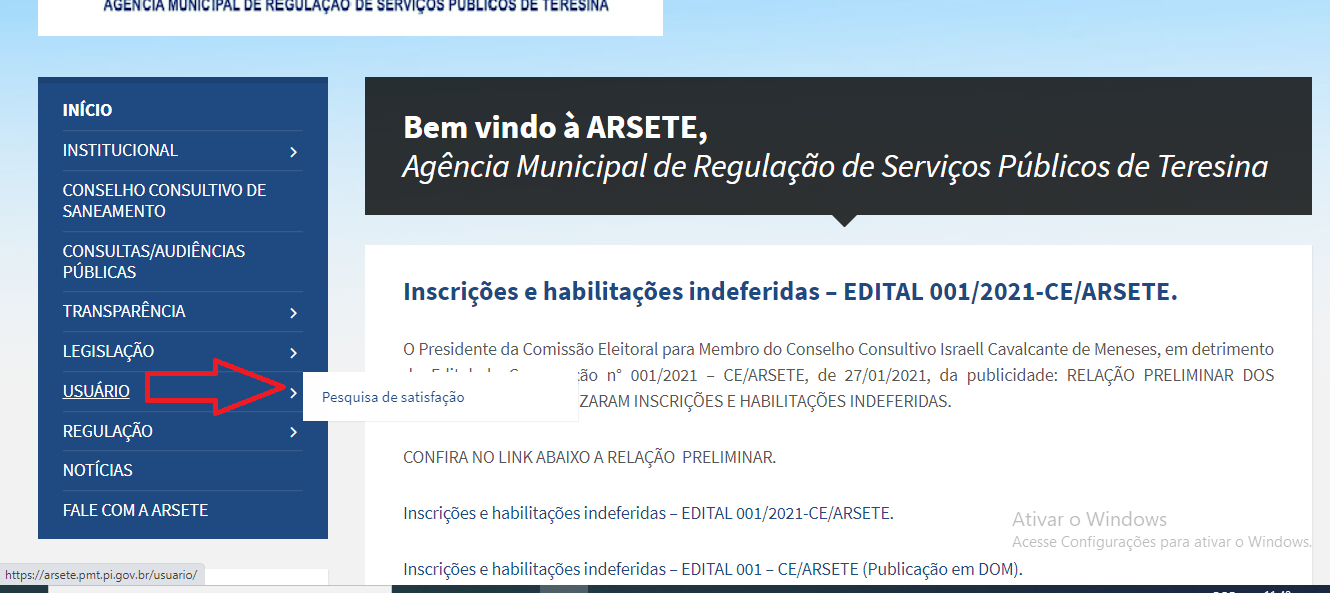Open link Inscrições e habilitações indeferidas – EDITAL 001/2021-CE/ARSETE
1330x593 pixels.
point(648,513)
